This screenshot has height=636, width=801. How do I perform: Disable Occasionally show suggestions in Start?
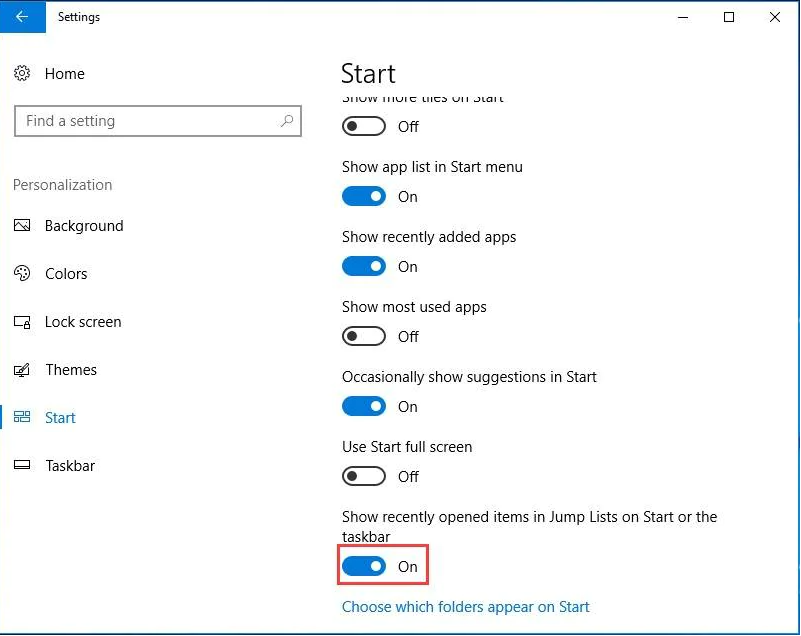(364, 407)
